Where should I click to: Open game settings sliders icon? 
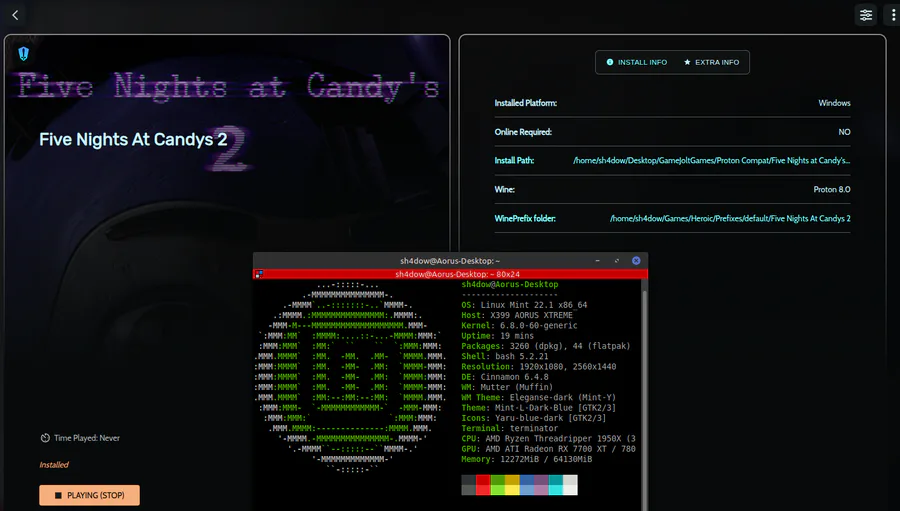pyautogui.click(x=866, y=16)
